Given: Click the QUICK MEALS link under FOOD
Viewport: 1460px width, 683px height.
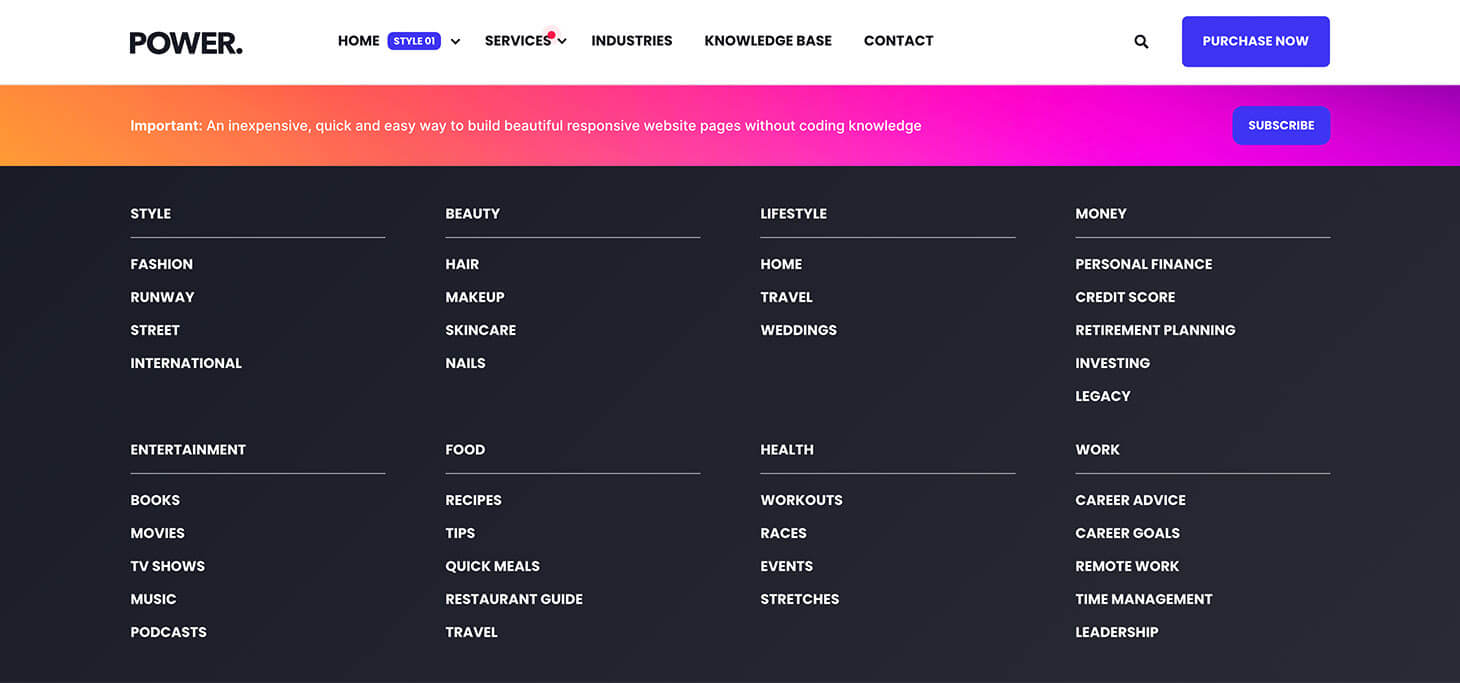Looking at the screenshot, I should point(492,565).
